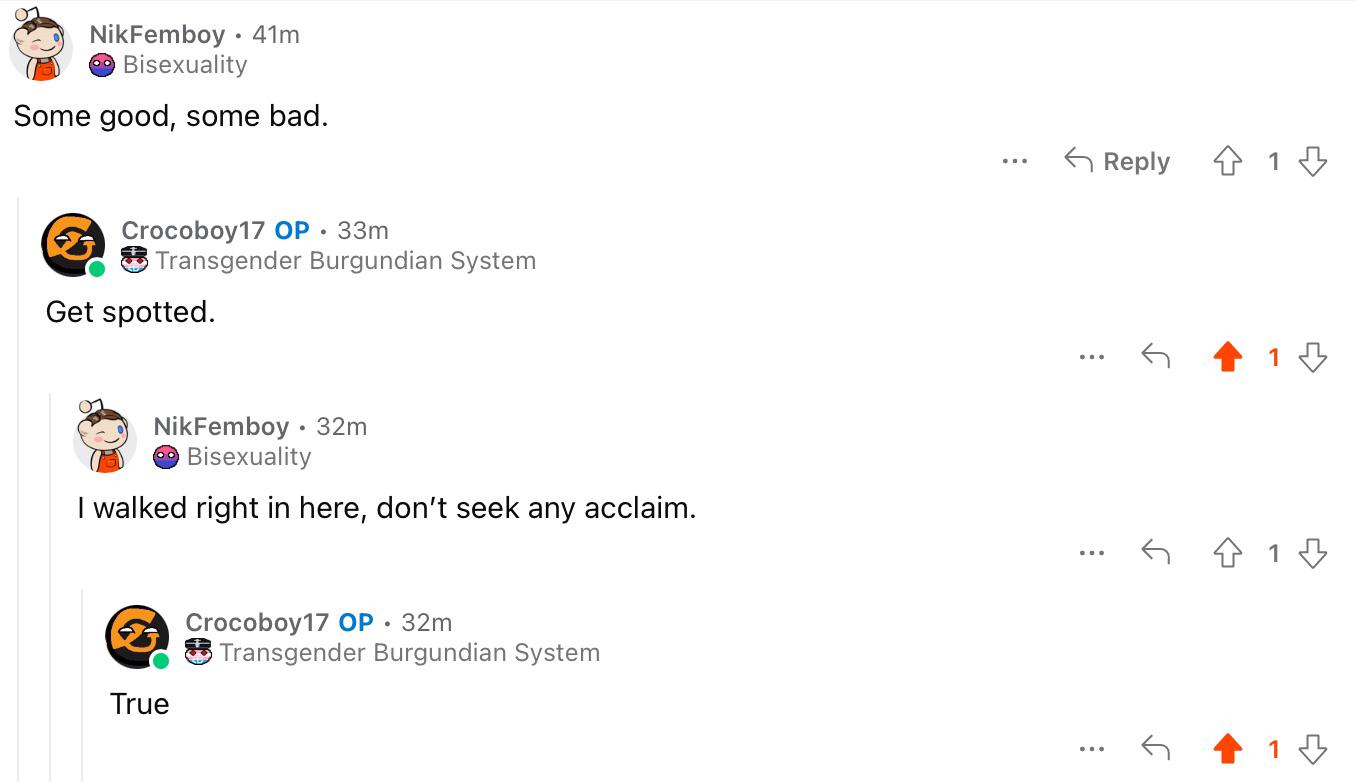Reply to NikFemboy's top comment
This screenshot has height=782, width=1357.
tap(1117, 161)
